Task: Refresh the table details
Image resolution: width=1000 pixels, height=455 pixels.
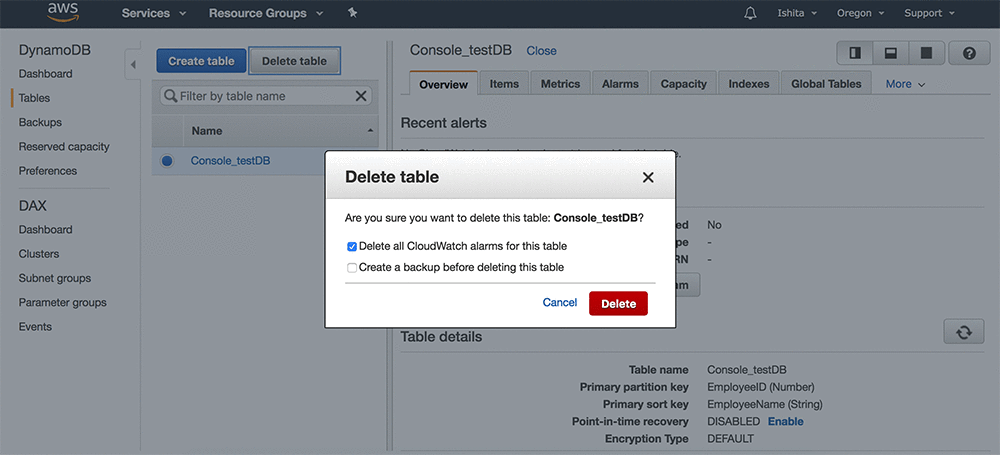Action: pos(964,332)
